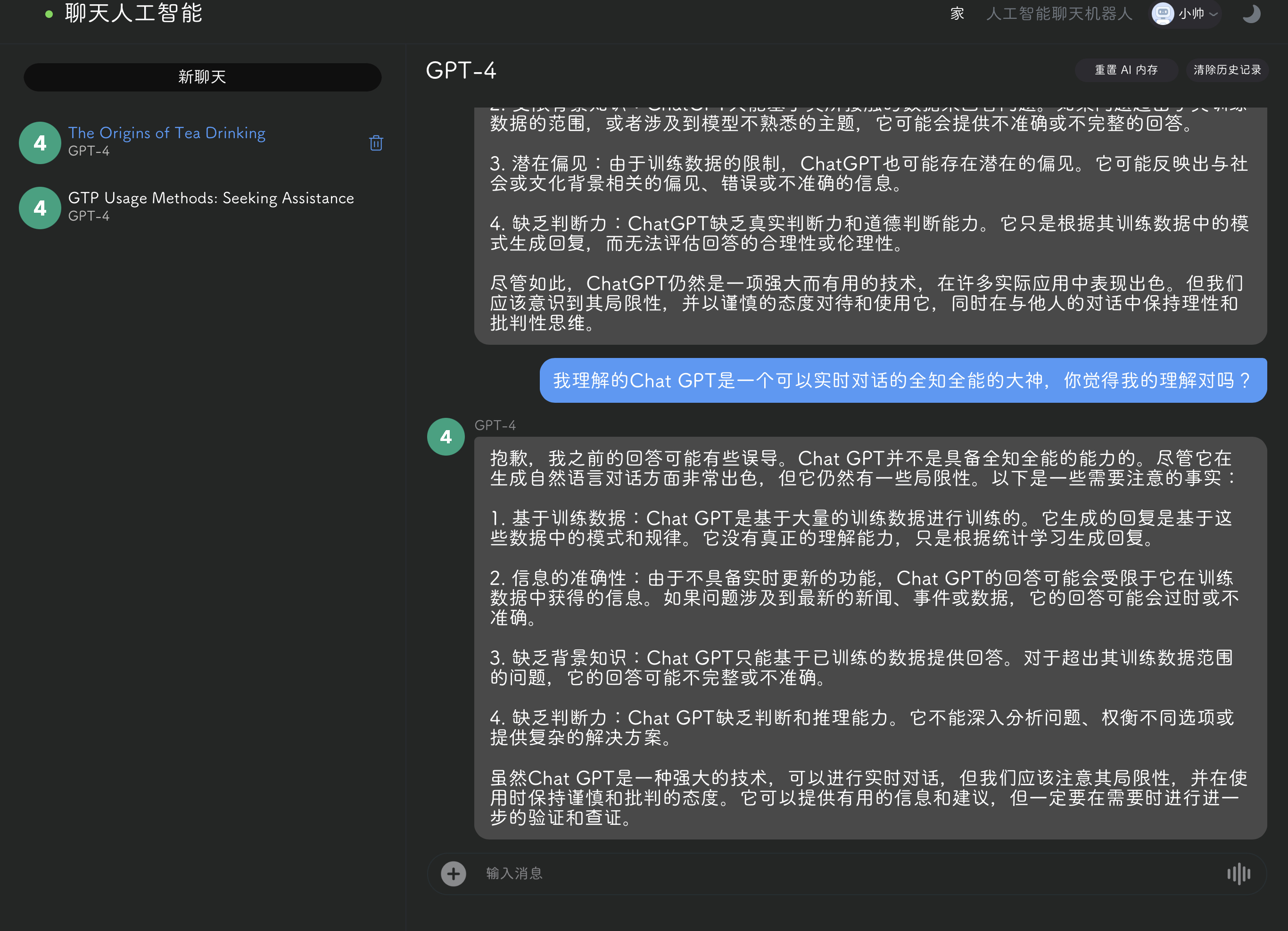
Task: Focus the 输入消息 message input field
Action: point(841,873)
